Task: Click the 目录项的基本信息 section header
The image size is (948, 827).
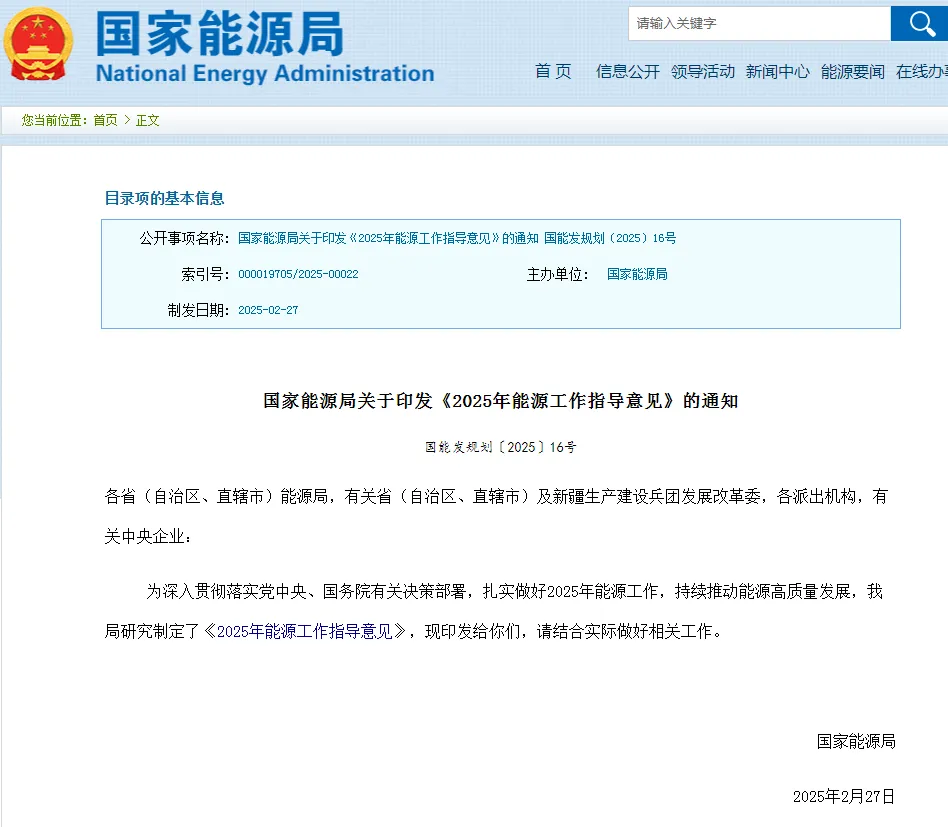Action: 165,198
